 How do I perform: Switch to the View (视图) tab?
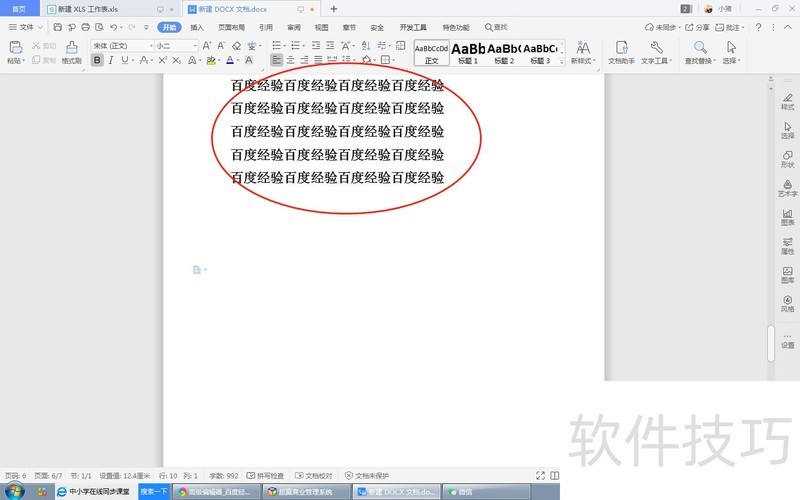coord(321,28)
